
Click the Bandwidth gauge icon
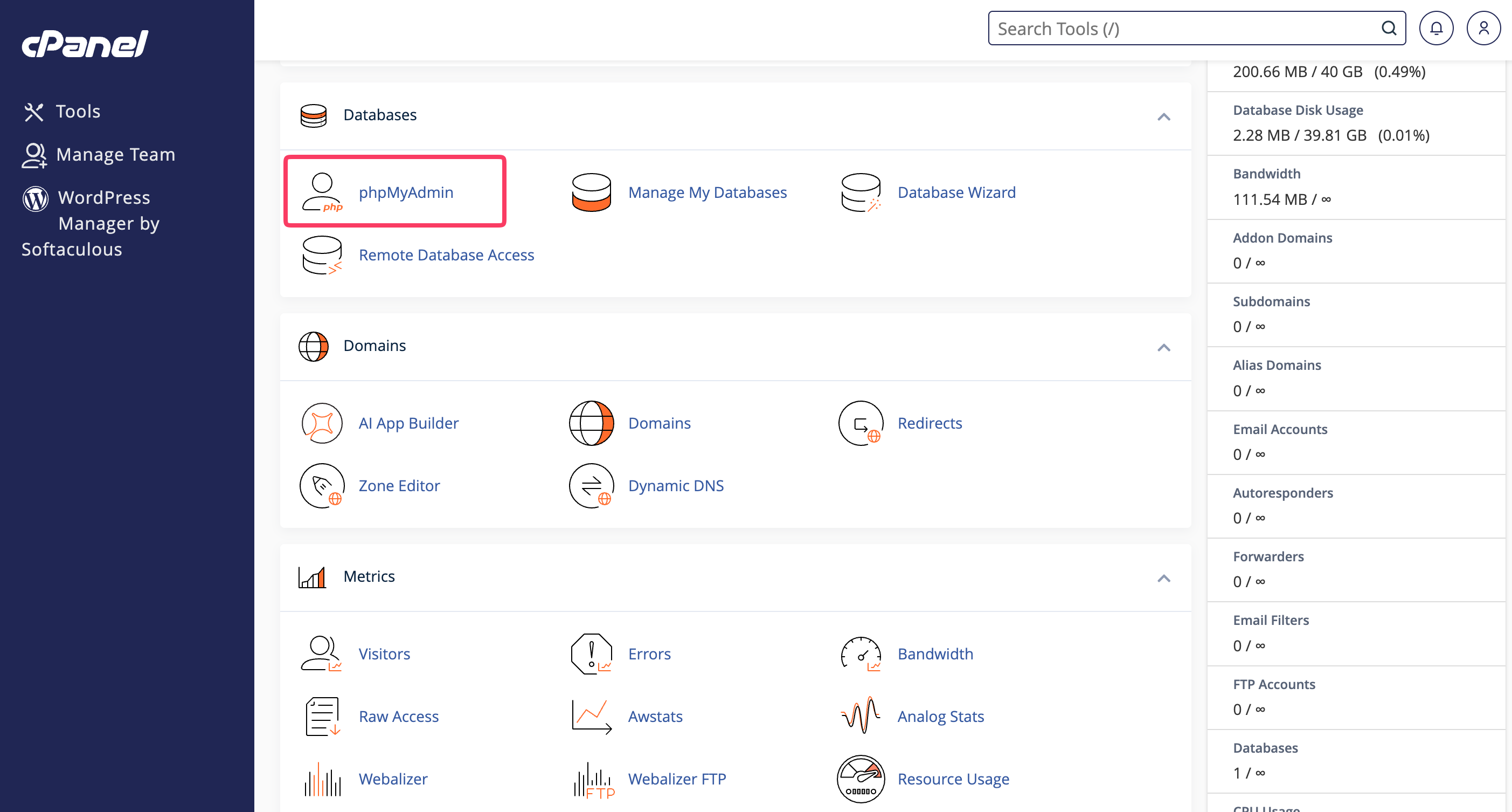pos(861,653)
